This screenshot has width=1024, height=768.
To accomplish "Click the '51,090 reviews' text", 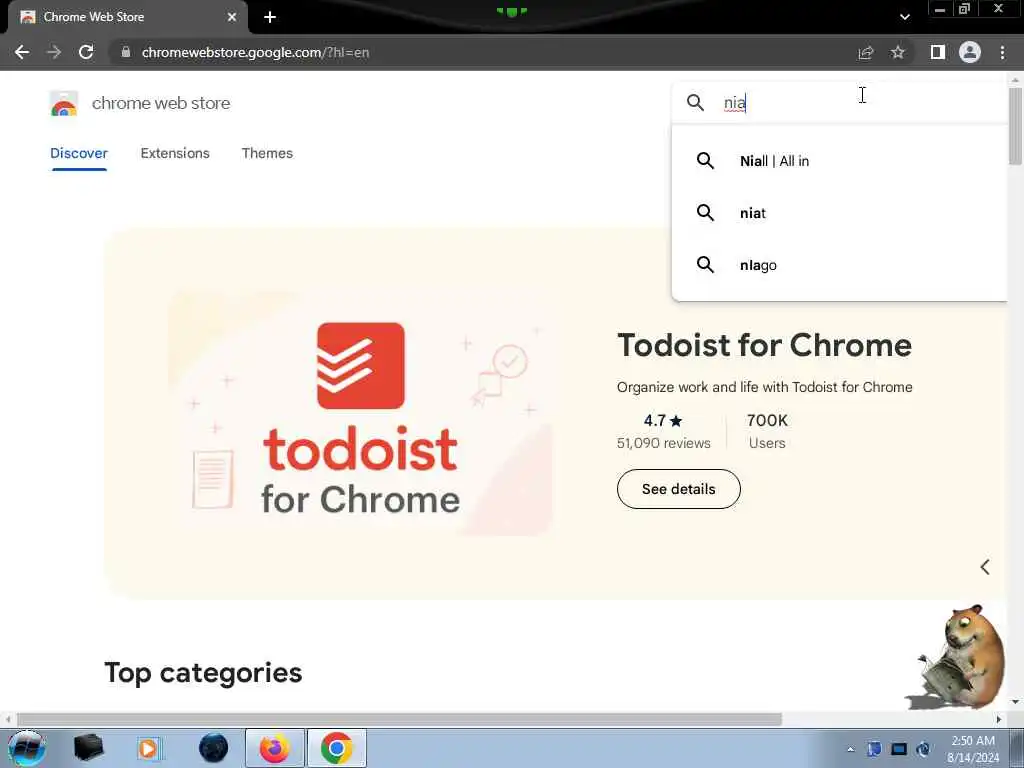I will pyautogui.click(x=664, y=443).
